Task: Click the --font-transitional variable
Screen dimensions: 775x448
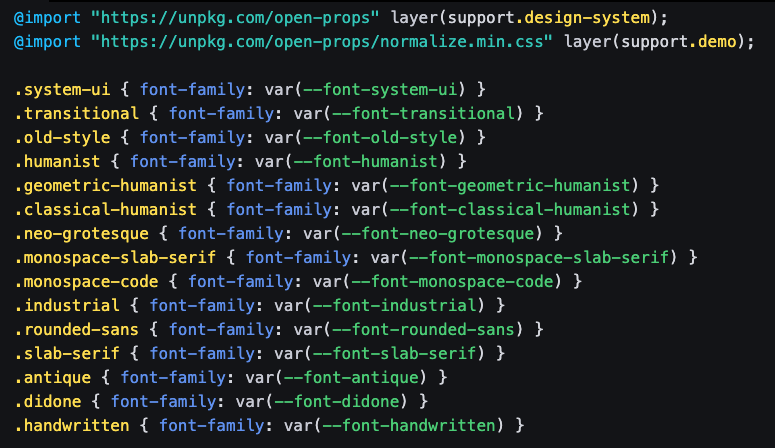Action: (x=424, y=114)
